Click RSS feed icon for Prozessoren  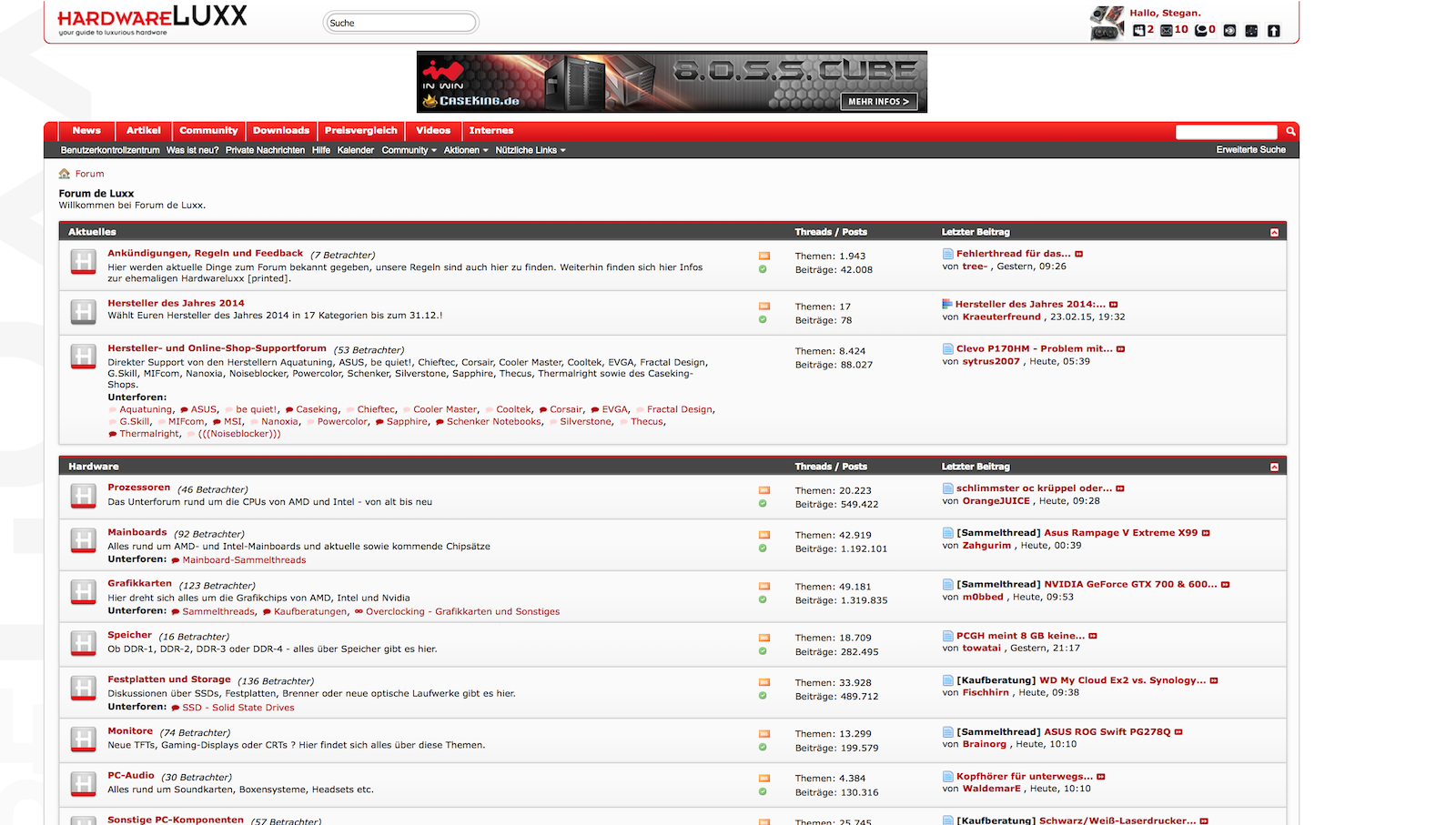pyautogui.click(x=763, y=490)
